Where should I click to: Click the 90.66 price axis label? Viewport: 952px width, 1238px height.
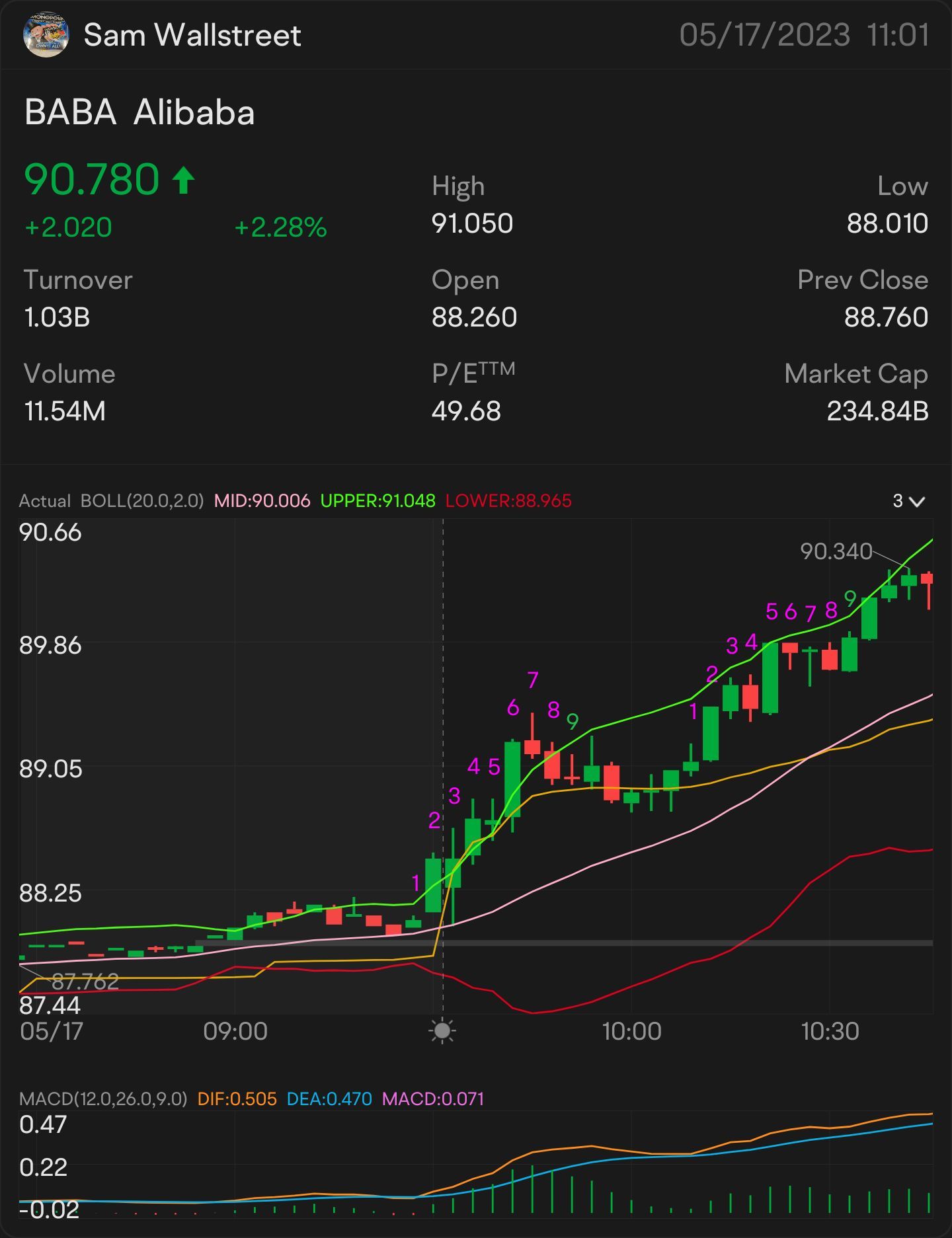pos(50,533)
